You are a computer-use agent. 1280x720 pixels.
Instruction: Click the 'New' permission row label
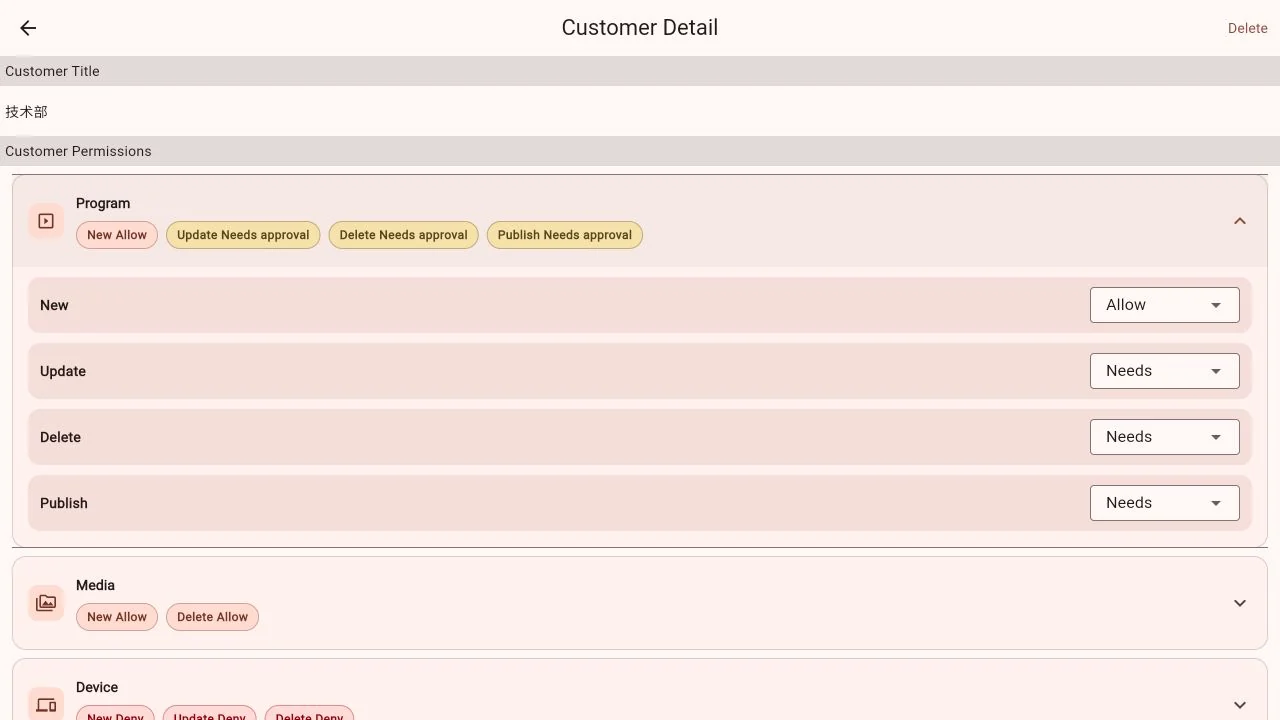pyautogui.click(x=54, y=305)
